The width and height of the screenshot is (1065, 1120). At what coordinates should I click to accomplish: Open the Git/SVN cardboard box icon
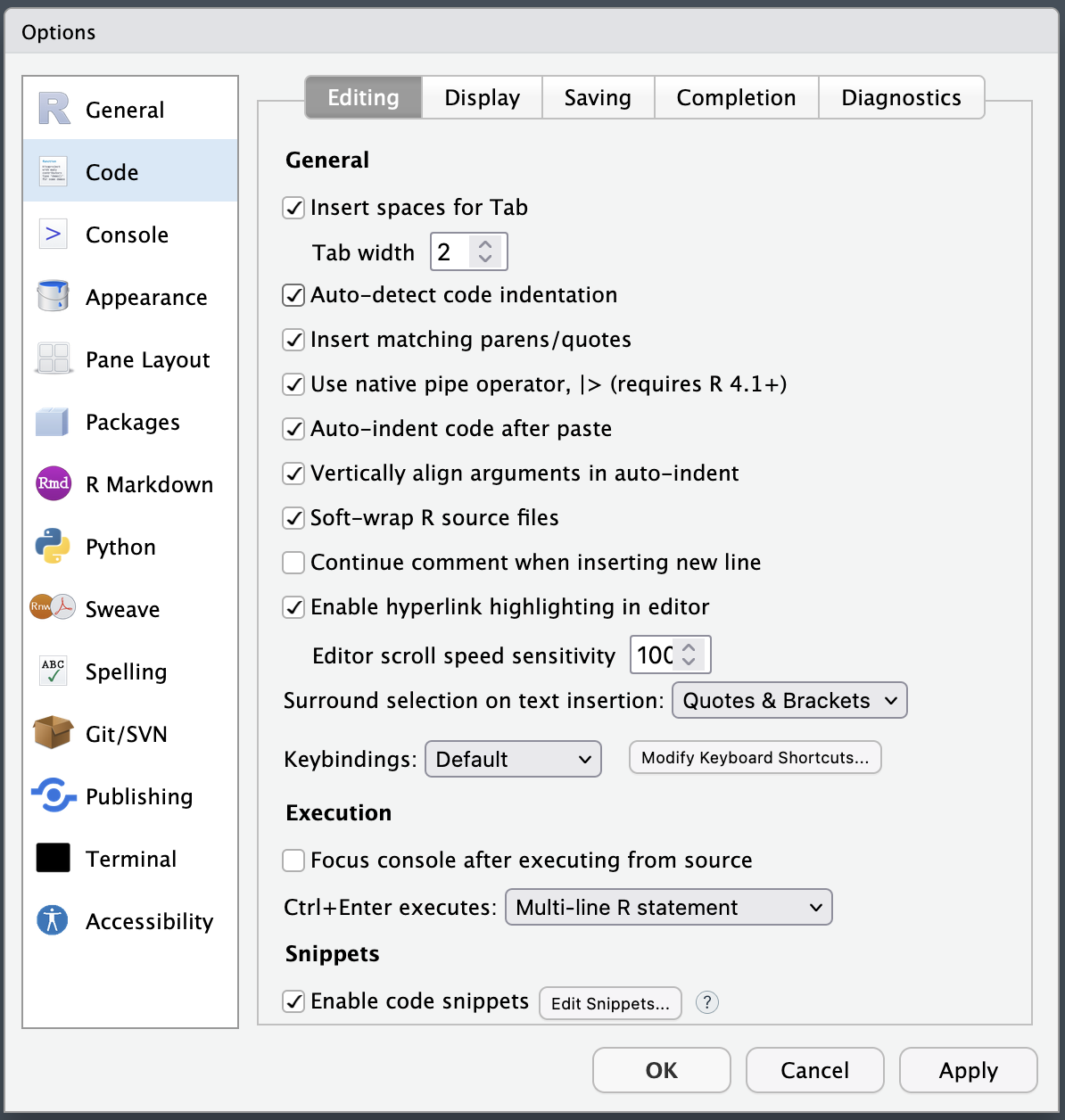click(53, 733)
